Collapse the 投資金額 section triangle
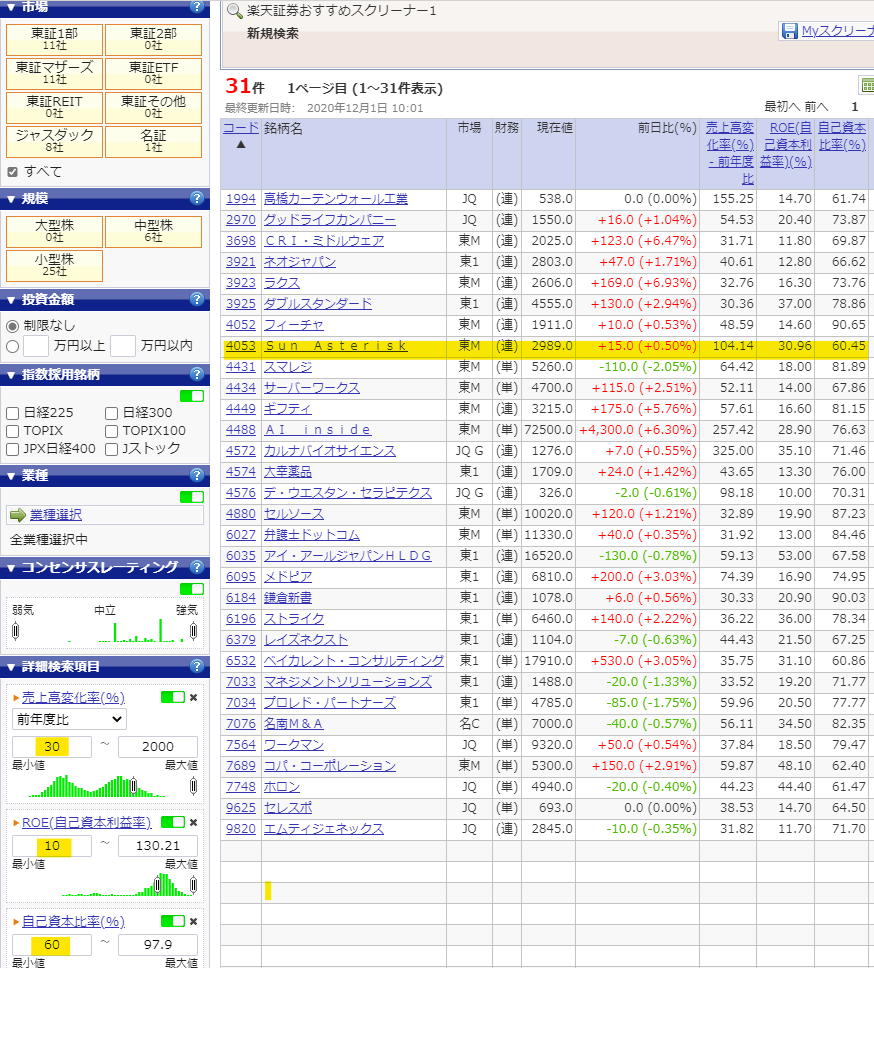874x1052 pixels. (11, 300)
